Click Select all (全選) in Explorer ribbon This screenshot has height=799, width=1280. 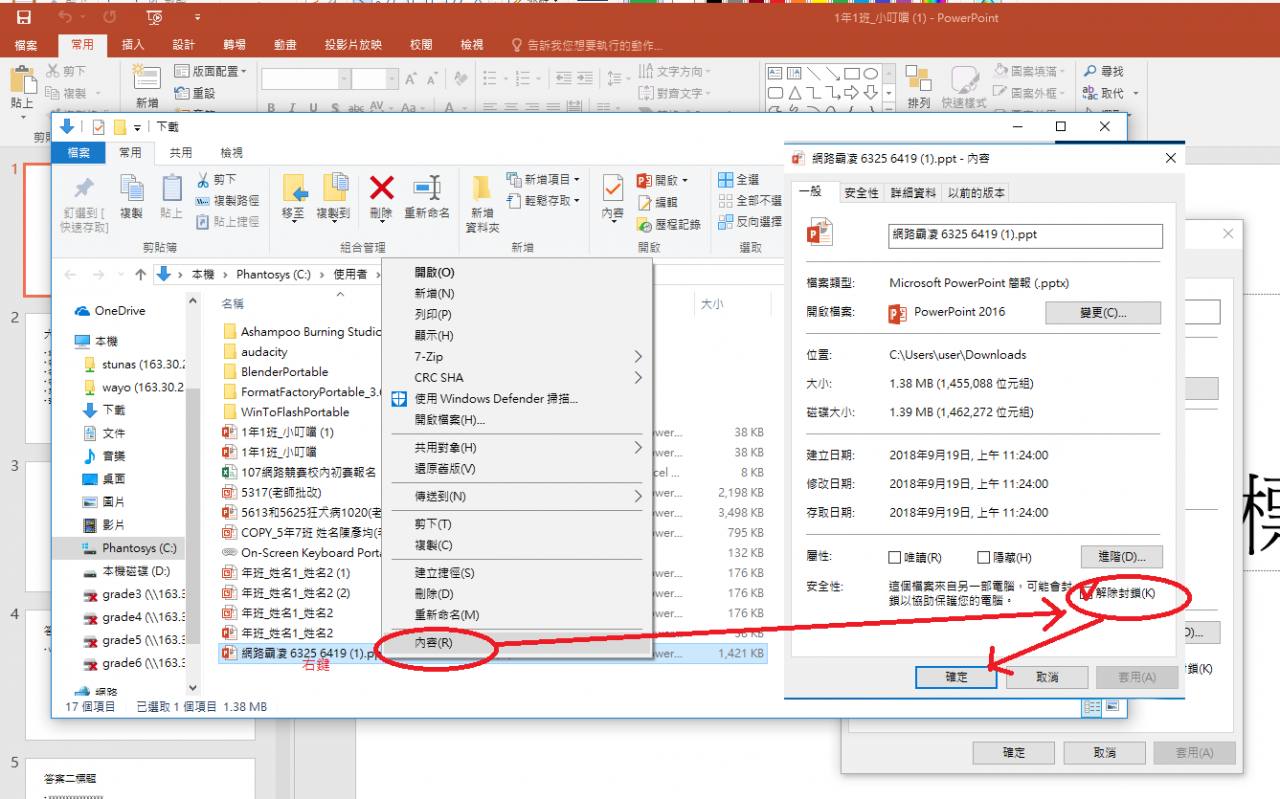coord(739,180)
